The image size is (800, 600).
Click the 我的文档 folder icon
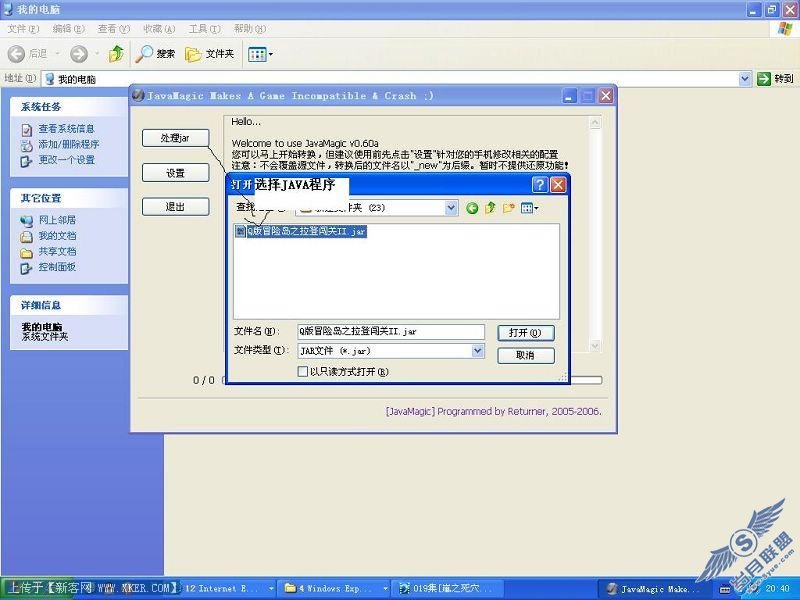coord(27,237)
